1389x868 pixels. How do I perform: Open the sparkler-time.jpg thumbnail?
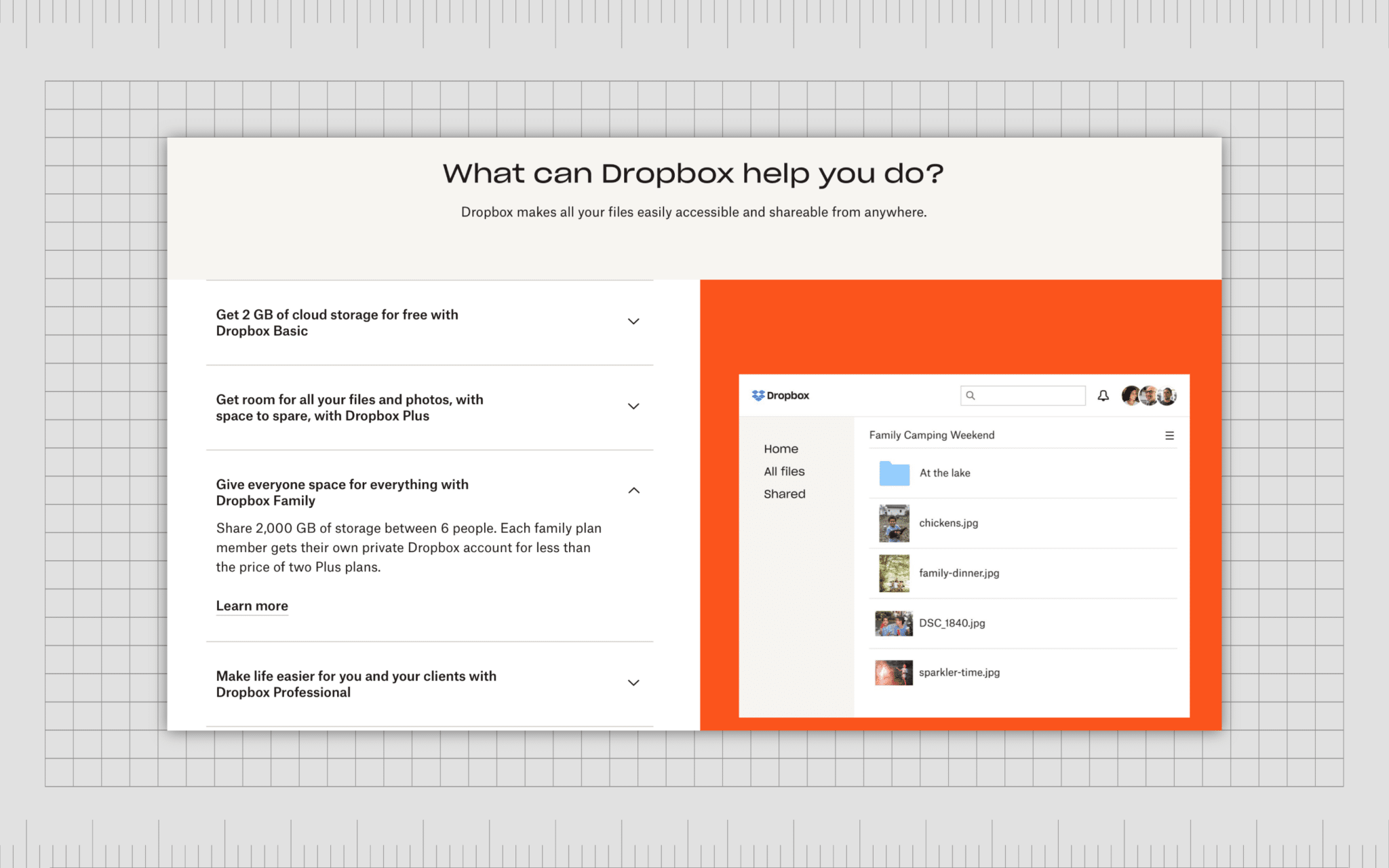click(894, 673)
